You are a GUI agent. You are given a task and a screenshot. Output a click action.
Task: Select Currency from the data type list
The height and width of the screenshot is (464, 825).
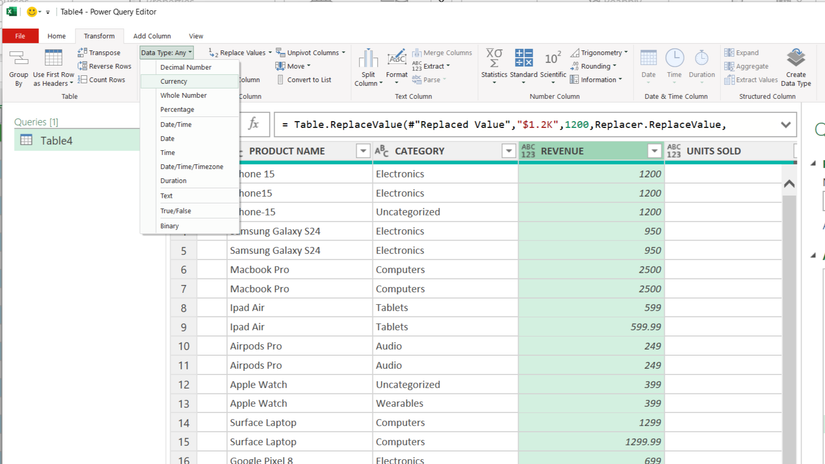(x=174, y=81)
